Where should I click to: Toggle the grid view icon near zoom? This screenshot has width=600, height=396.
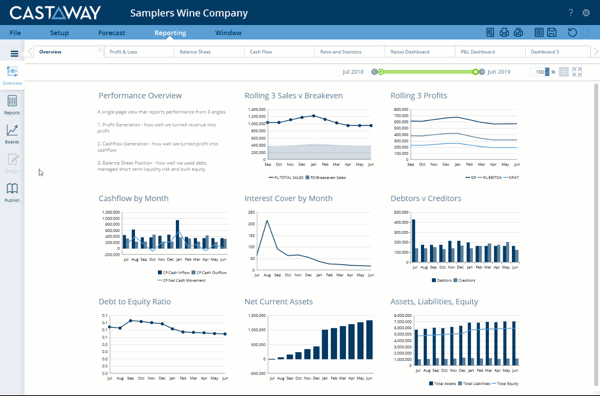[564, 72]
